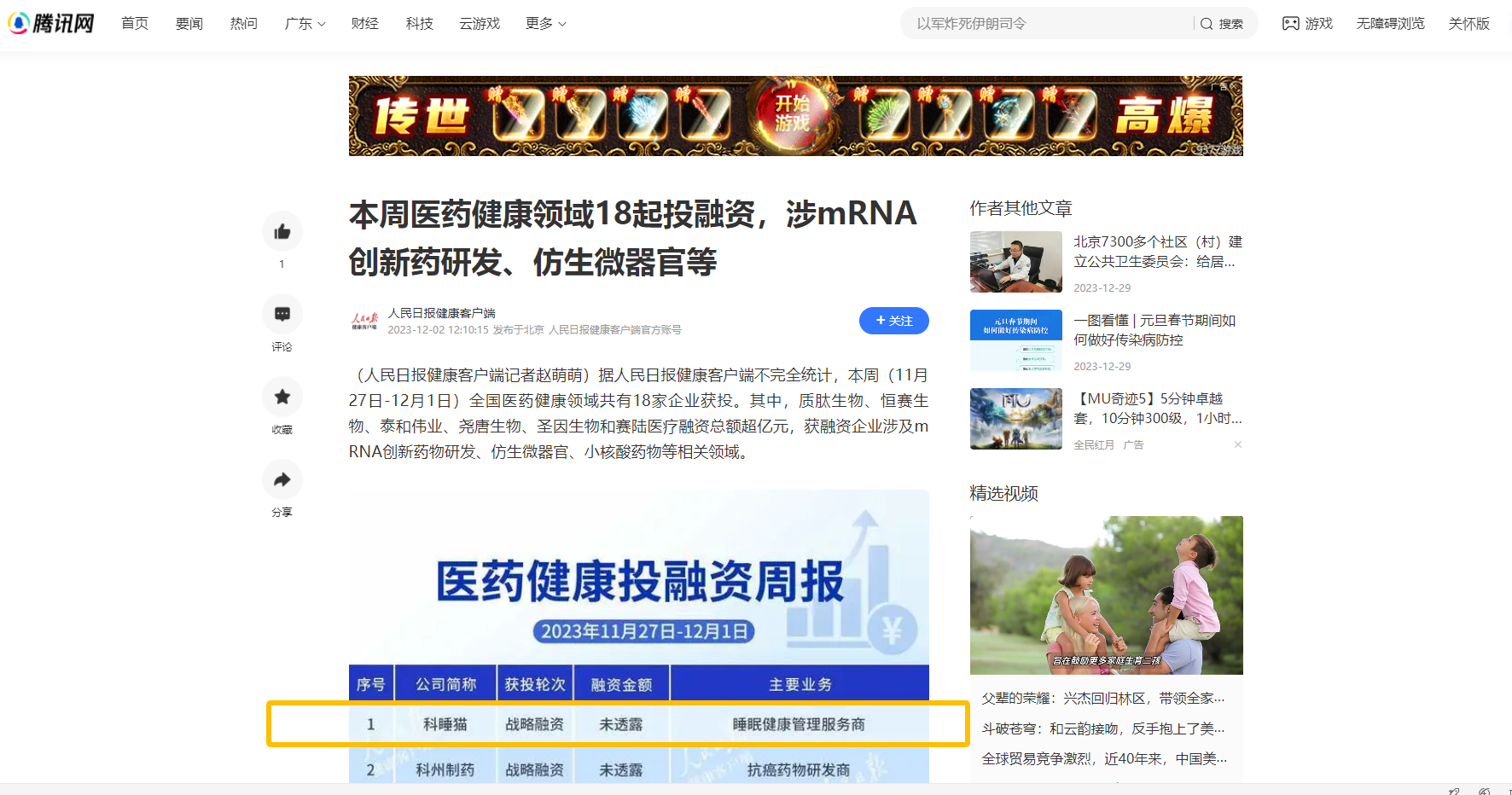The height and width of the screenshot is (795, 1512).
Task: Click the share arrow icon
Action: point(282,479)
